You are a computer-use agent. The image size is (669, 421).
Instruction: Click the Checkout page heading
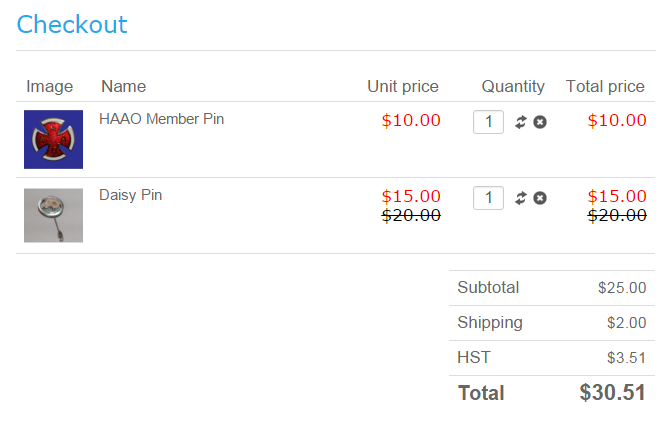72,24
